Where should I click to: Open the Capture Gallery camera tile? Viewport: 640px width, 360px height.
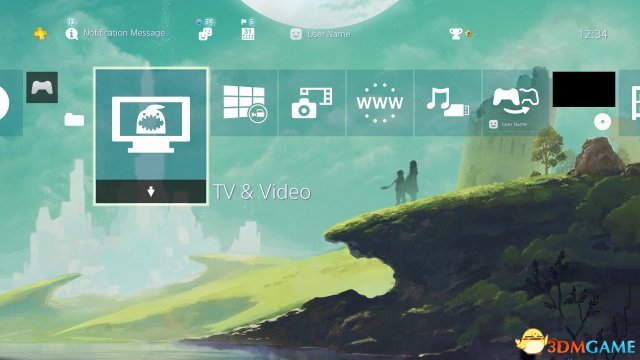tap(312, 103)
